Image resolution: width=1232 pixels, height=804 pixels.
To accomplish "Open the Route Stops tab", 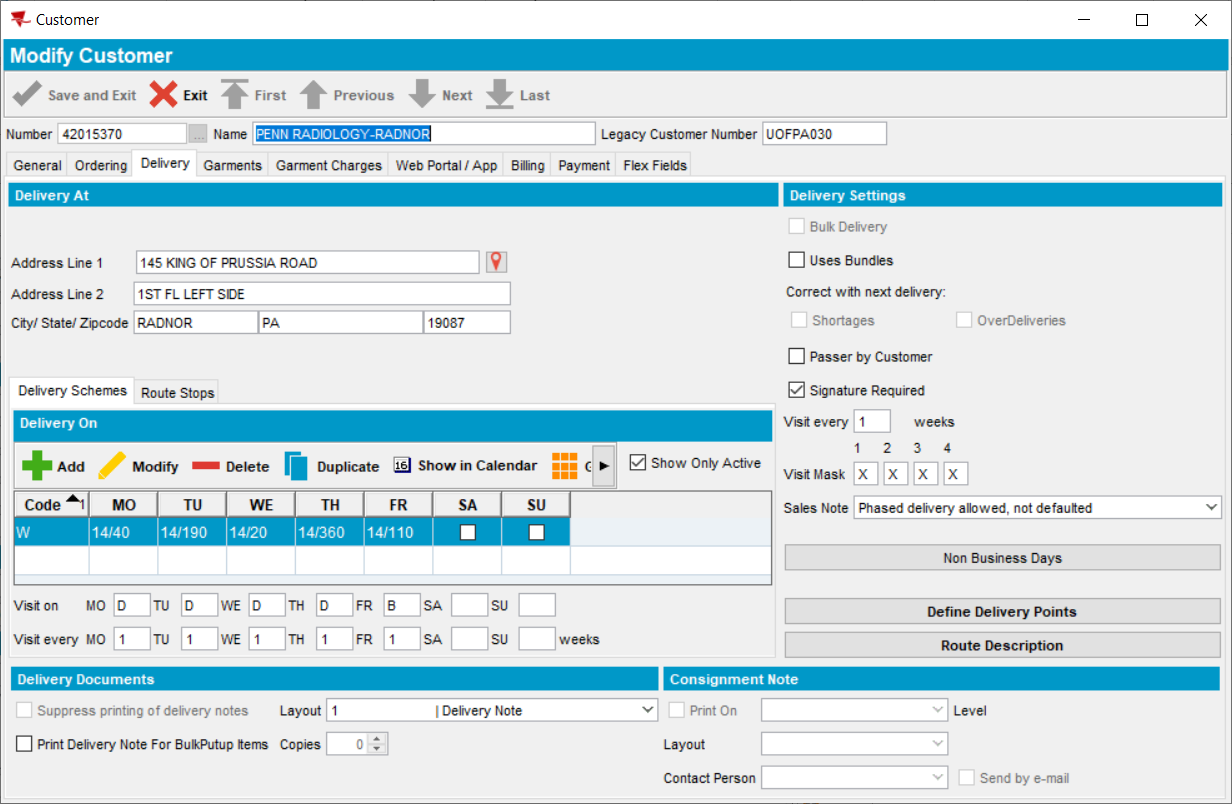I will [177, 393].
